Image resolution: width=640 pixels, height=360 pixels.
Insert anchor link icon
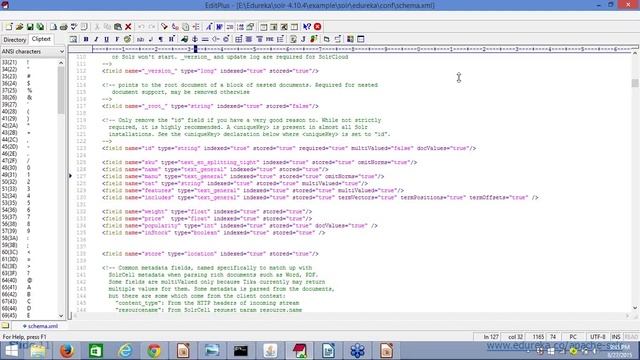(195, 39)
